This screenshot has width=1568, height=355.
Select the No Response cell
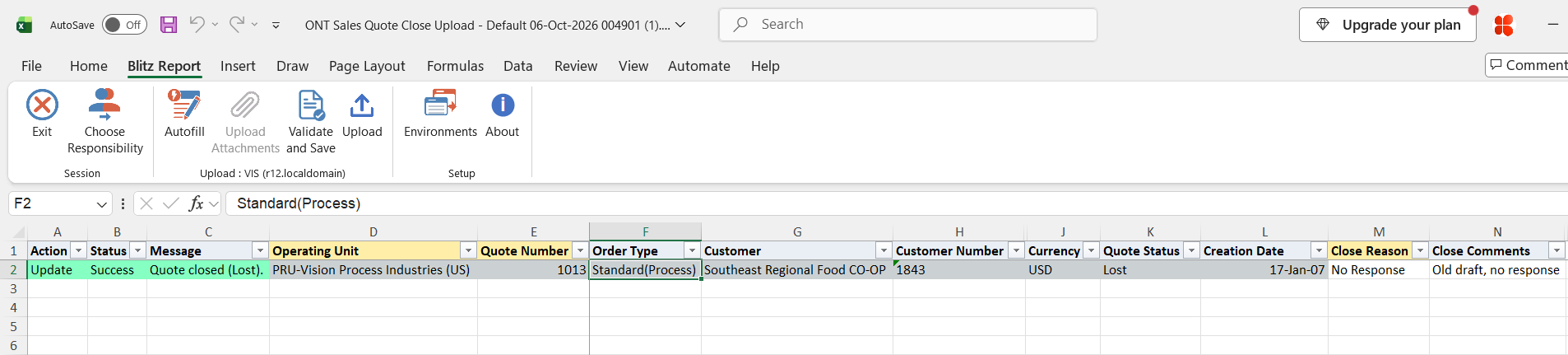(x=1379, y=270)
